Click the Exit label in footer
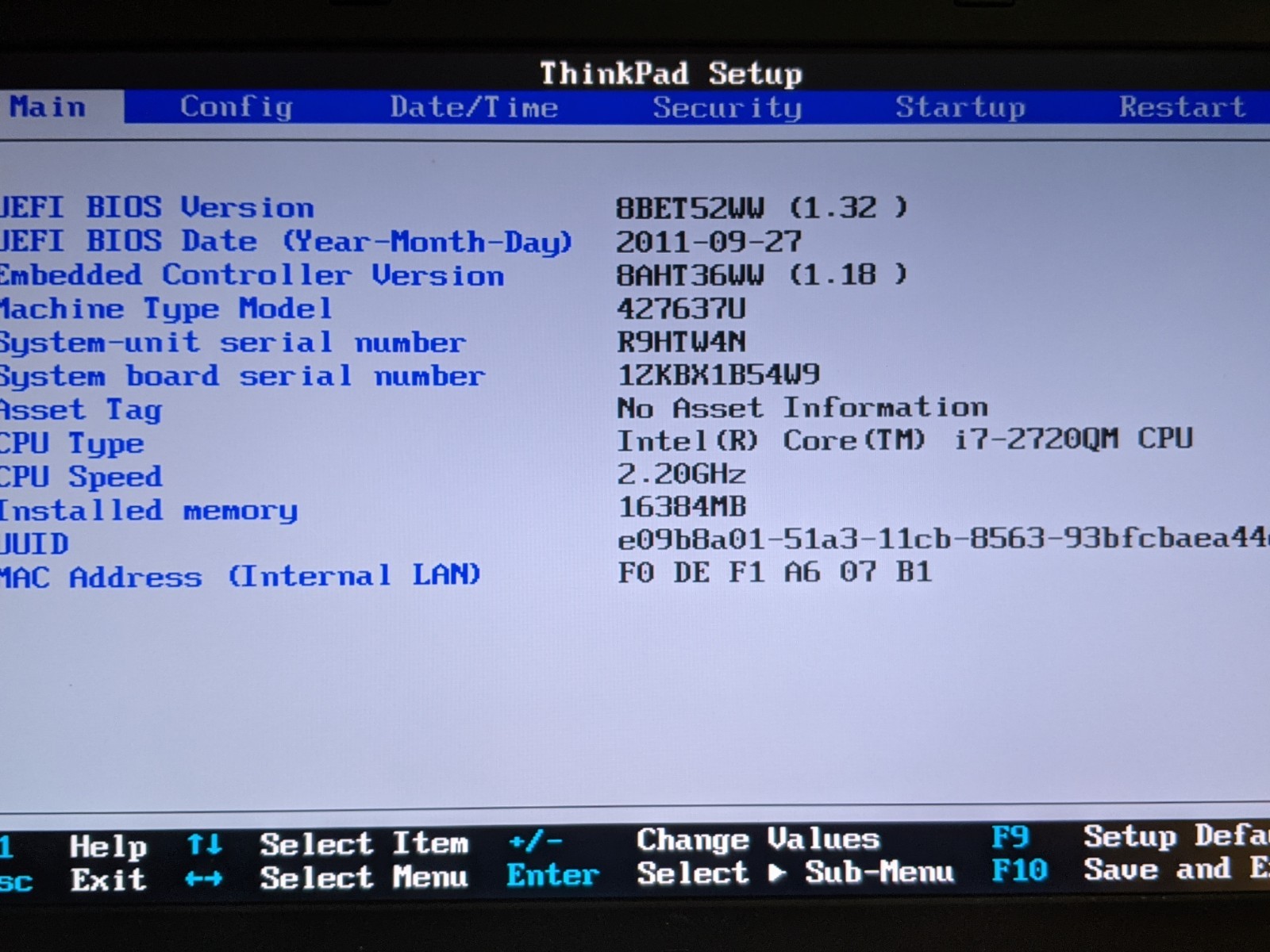Image resolution: width=1270 pixels, height=952 pixels. point(108,880)
